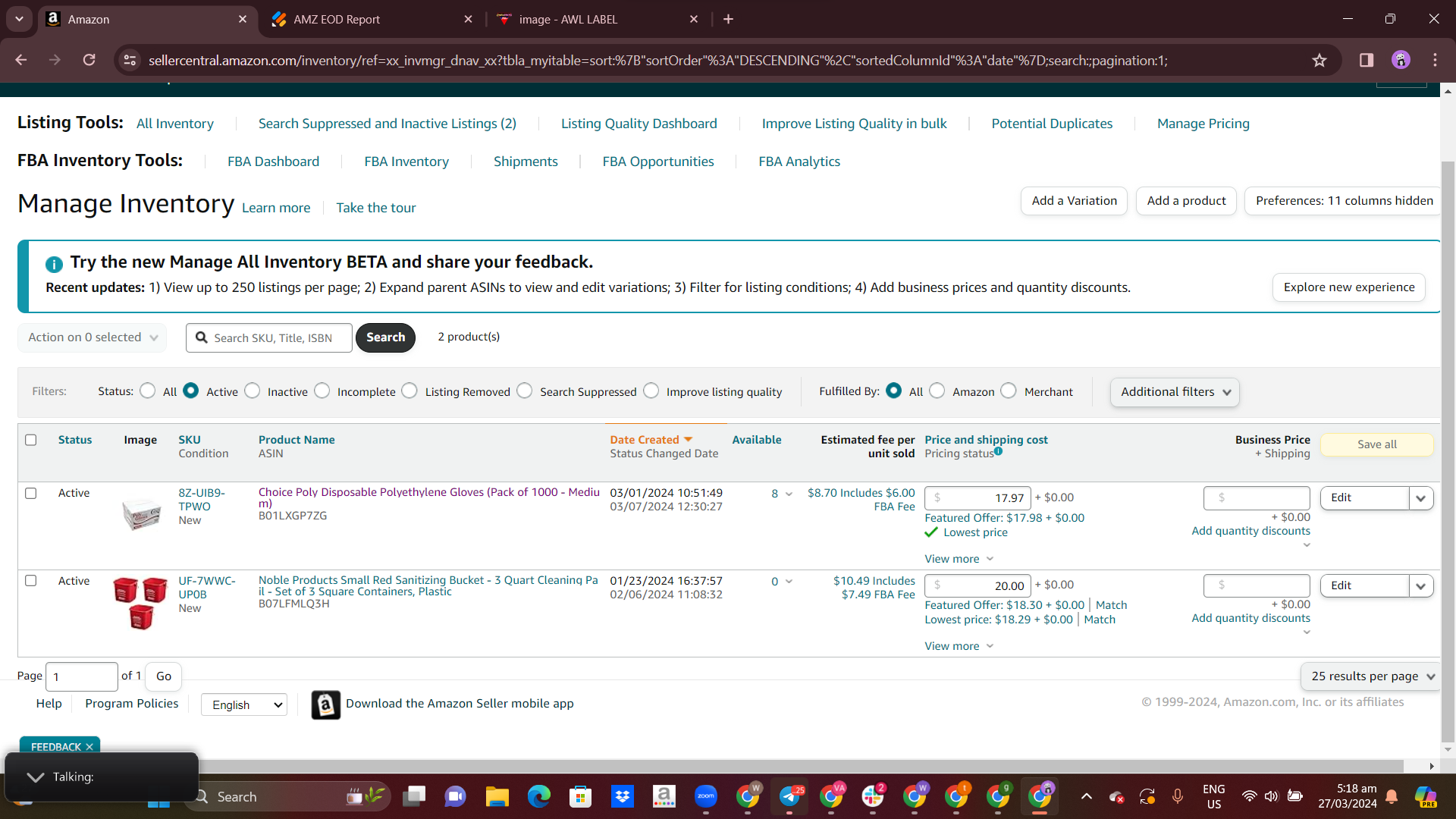This screenshot has height=819, width=1456.
Task: Tick the select-all checkbox in table header
Action: point(31,440)
